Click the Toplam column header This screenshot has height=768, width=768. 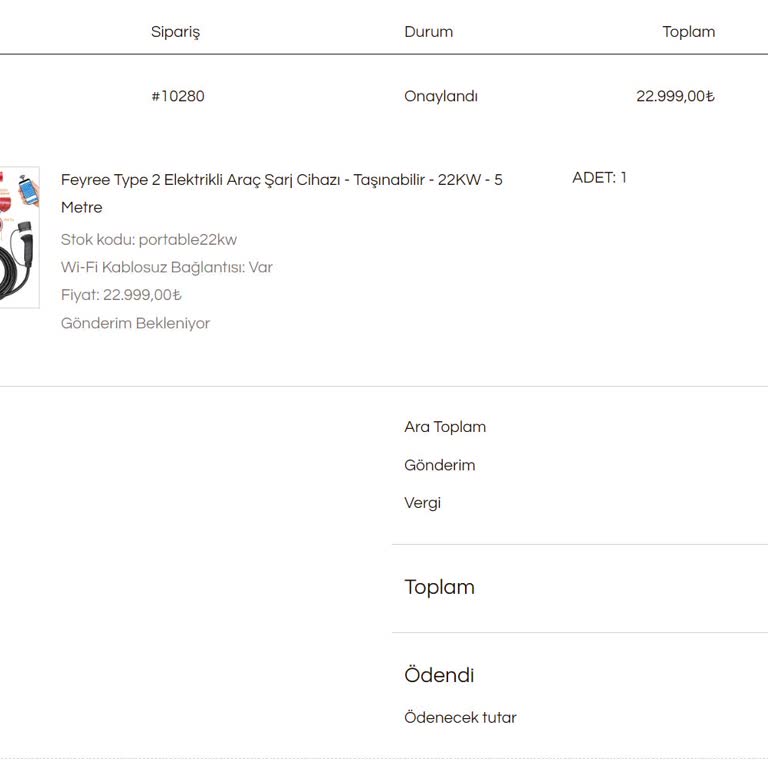(688, 32)
